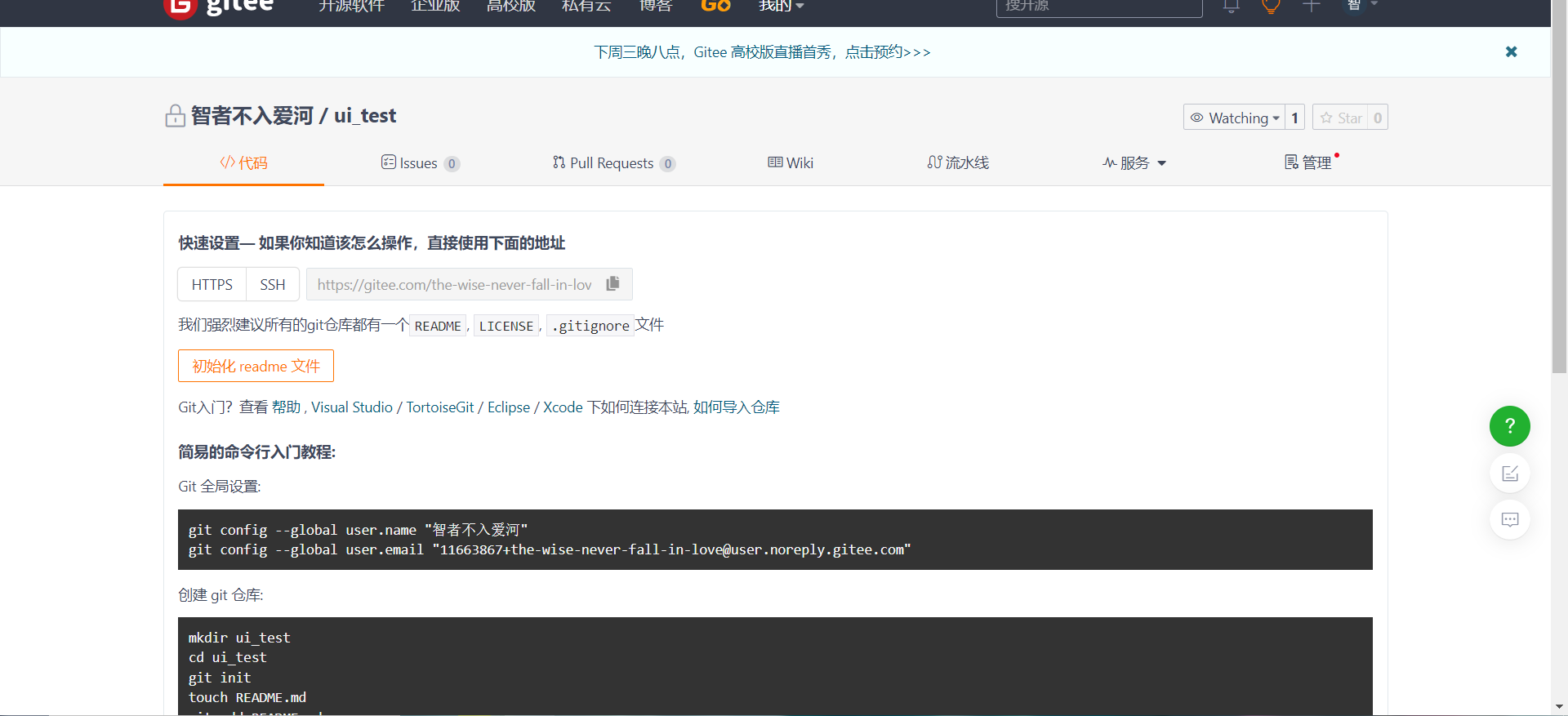Screen dimensions: 1568x716
Task: Click the plus create icon in header
Action: (x=1312, y=6)
